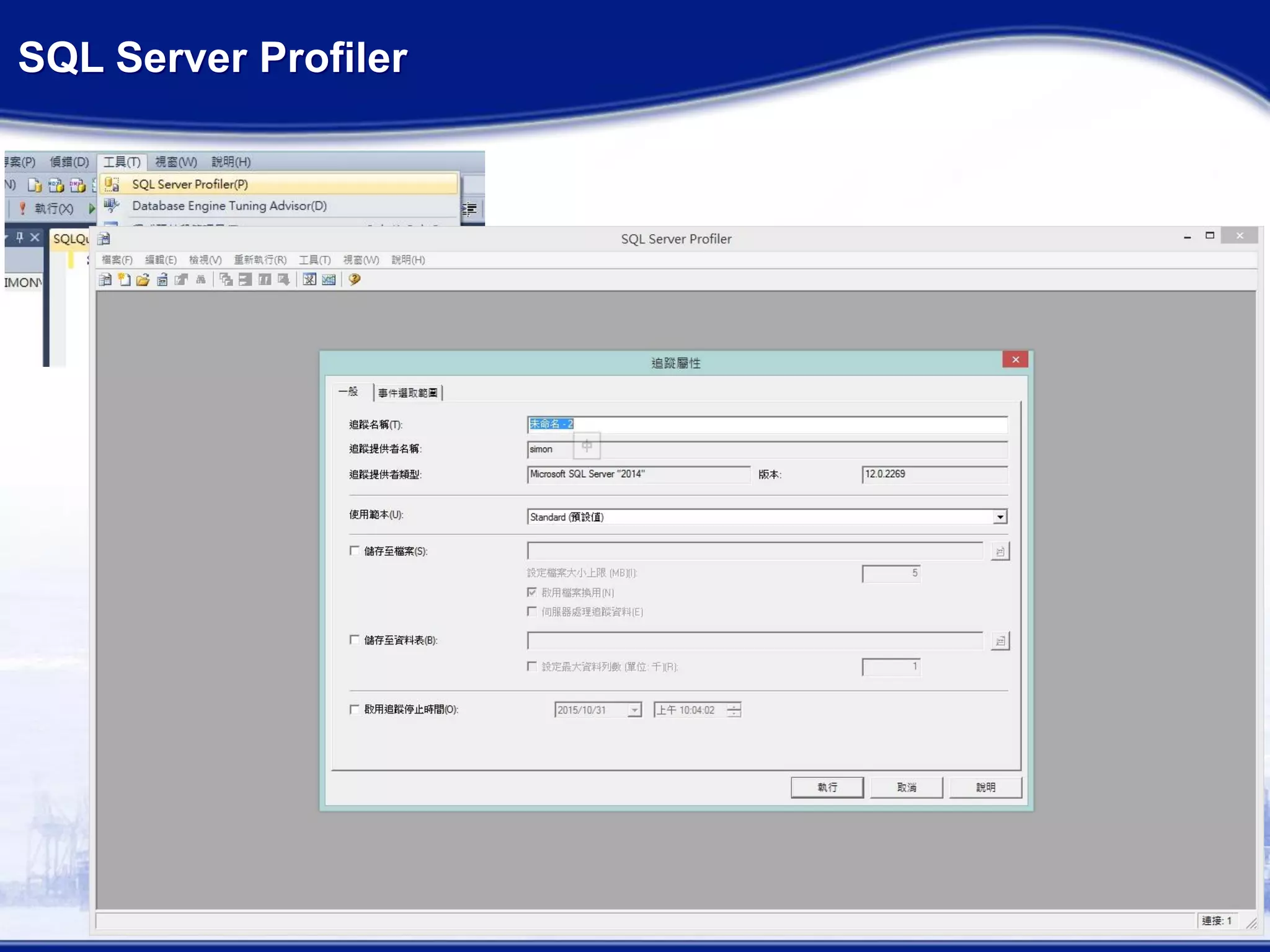Screen dimensions: 1270x952
Task: Toggle the 伺服器處理追蹤資料 checkbox
Action: click(x=531, y=611)
